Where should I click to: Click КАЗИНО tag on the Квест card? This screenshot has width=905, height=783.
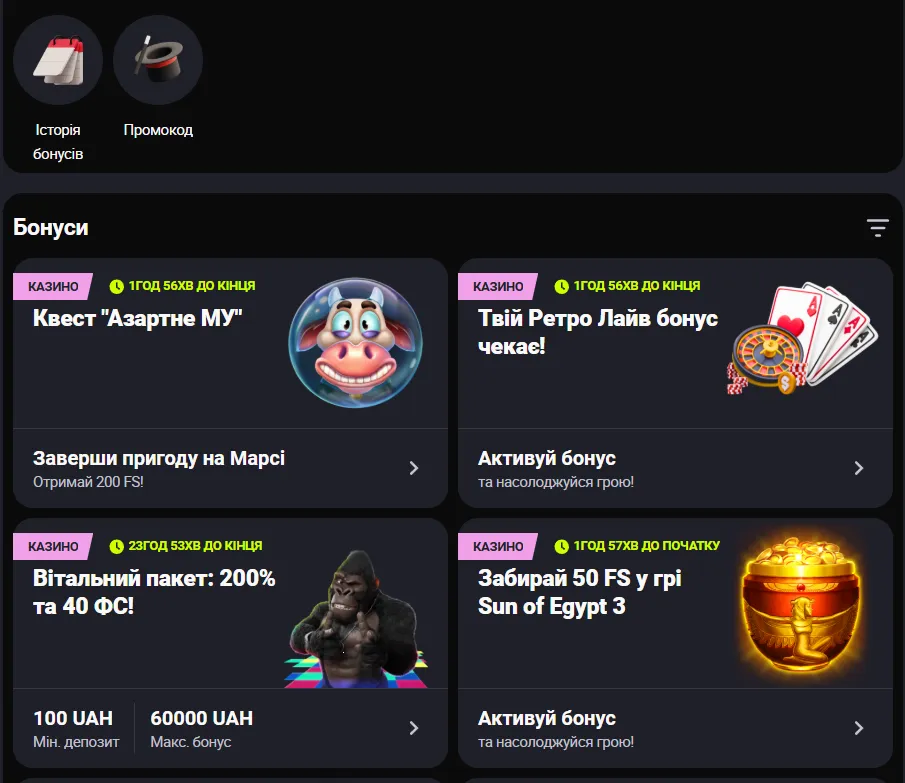click(53, 286)
